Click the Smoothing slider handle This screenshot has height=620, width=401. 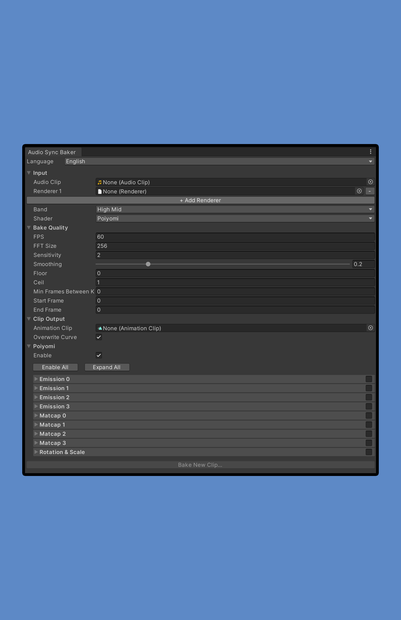148,264
